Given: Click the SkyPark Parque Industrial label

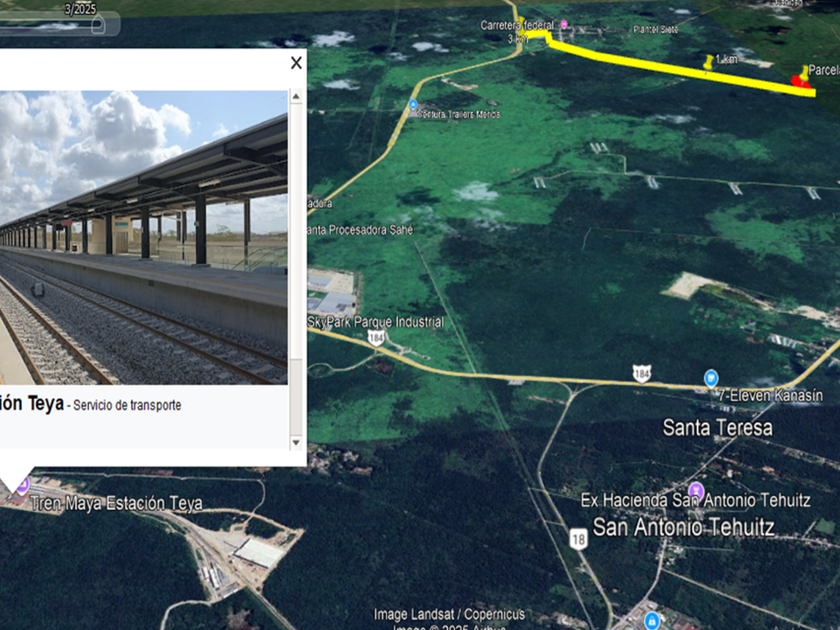Looking at the screenshot, I should (x=376, y=322).
